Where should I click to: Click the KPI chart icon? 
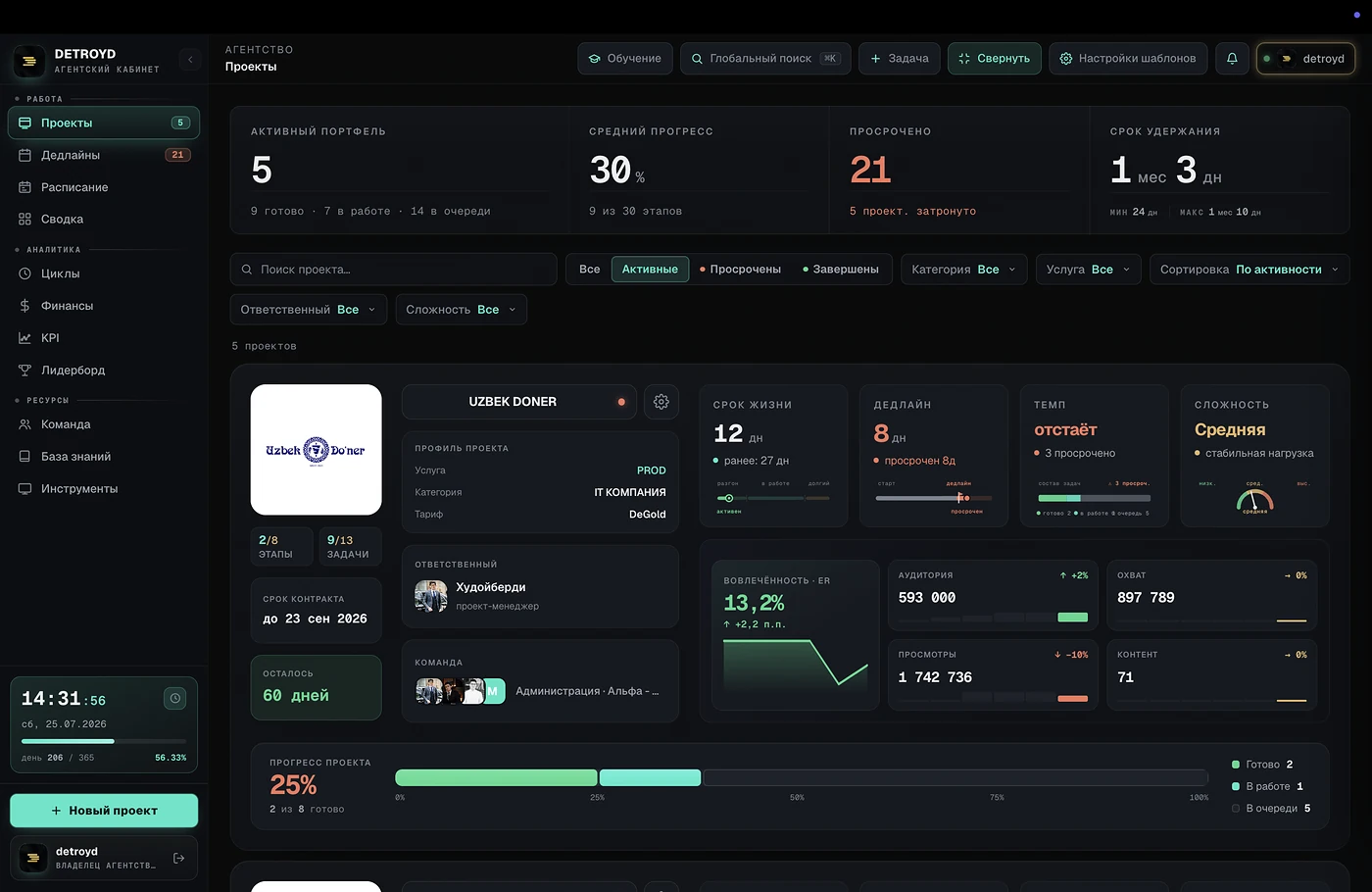click(25, 338)
